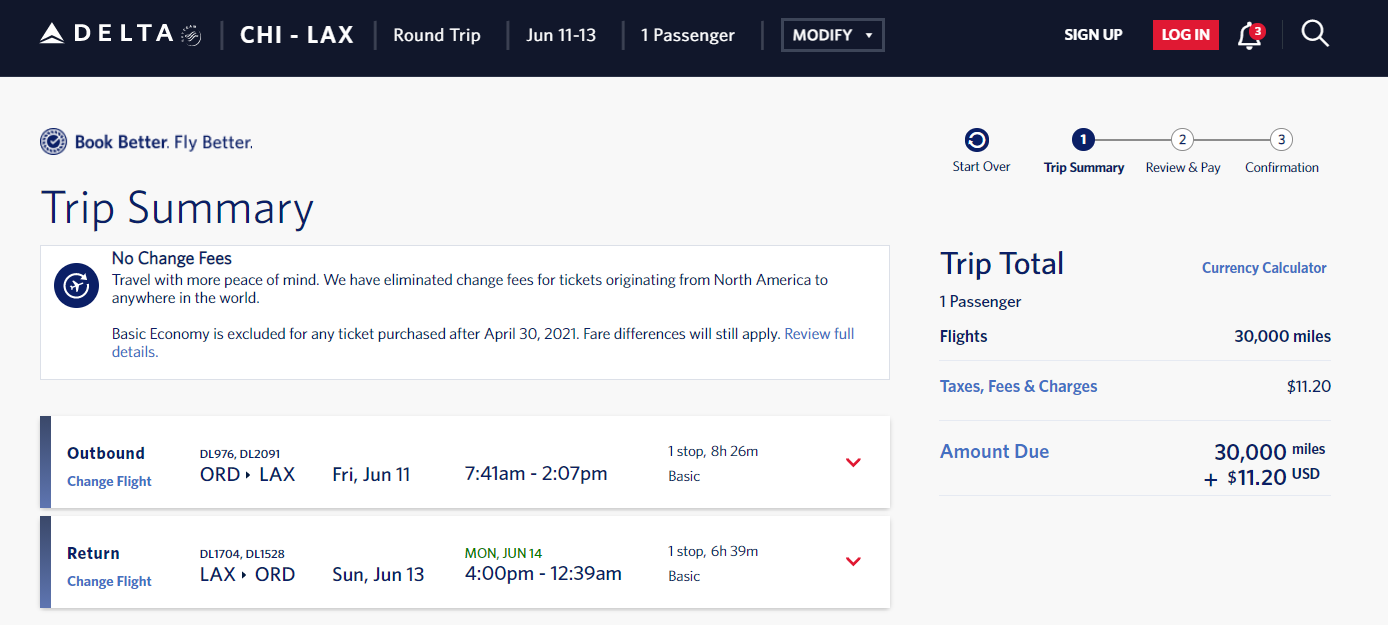Click the LOG IN button
Screen dimensions: 1388x625
(x=1186, y=35)
